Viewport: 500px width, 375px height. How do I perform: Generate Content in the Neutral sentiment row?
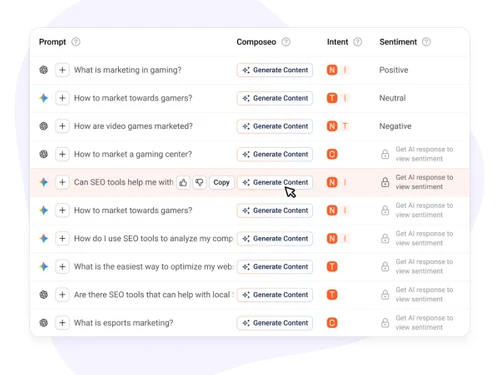point(275,98)
